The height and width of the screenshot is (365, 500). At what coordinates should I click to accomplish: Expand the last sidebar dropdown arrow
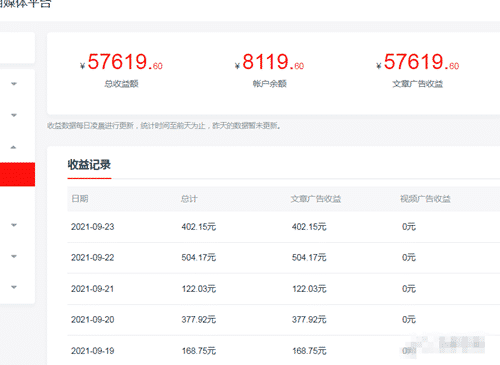click(x=14, y=287)
